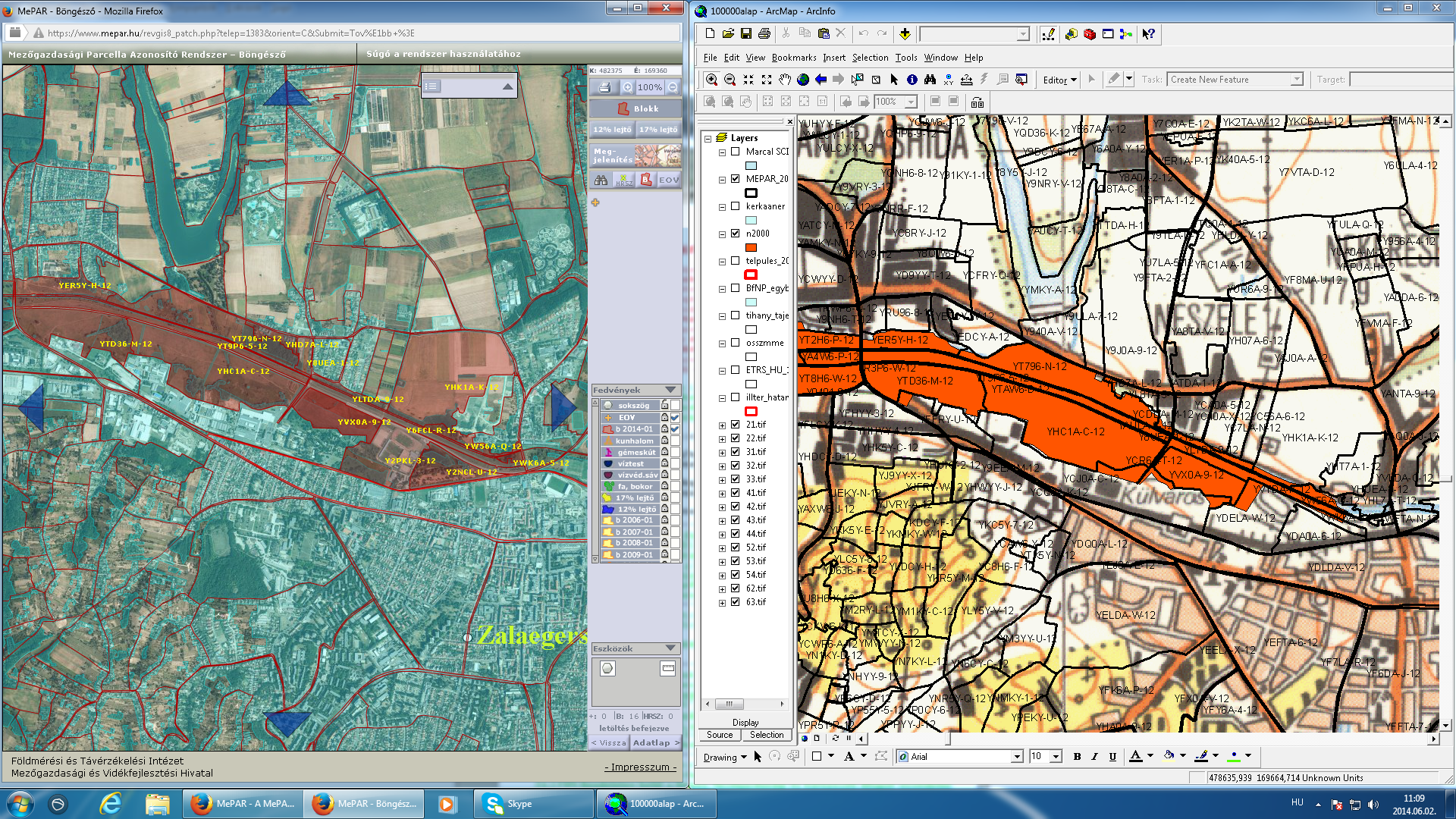The height and width of the screenshot is (819, 1456).
Task: Select the ArcMap Zoom Out tool
Action: point(730,80)
